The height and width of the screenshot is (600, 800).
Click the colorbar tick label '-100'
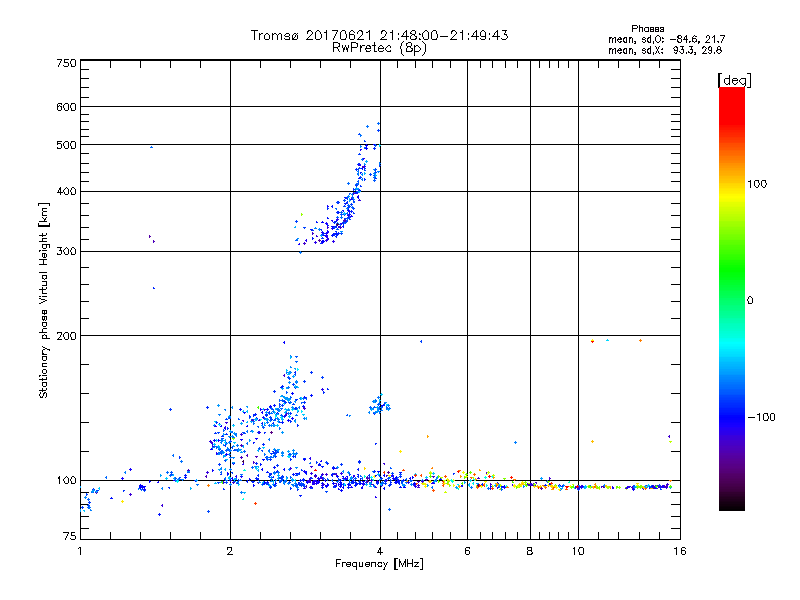point(761,417)
